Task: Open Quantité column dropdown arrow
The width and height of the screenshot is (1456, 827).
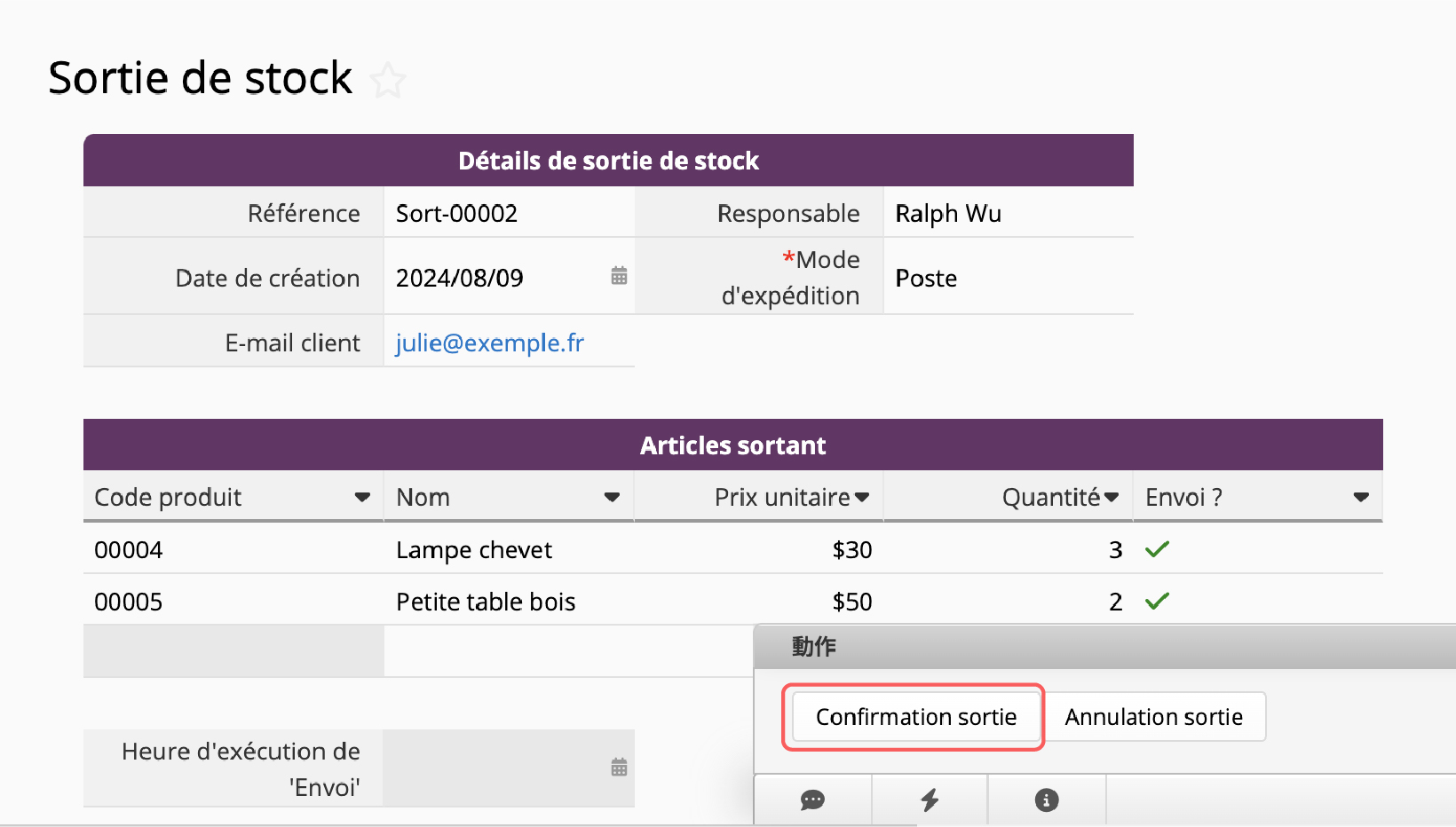Action: [x=1112, y=497]
